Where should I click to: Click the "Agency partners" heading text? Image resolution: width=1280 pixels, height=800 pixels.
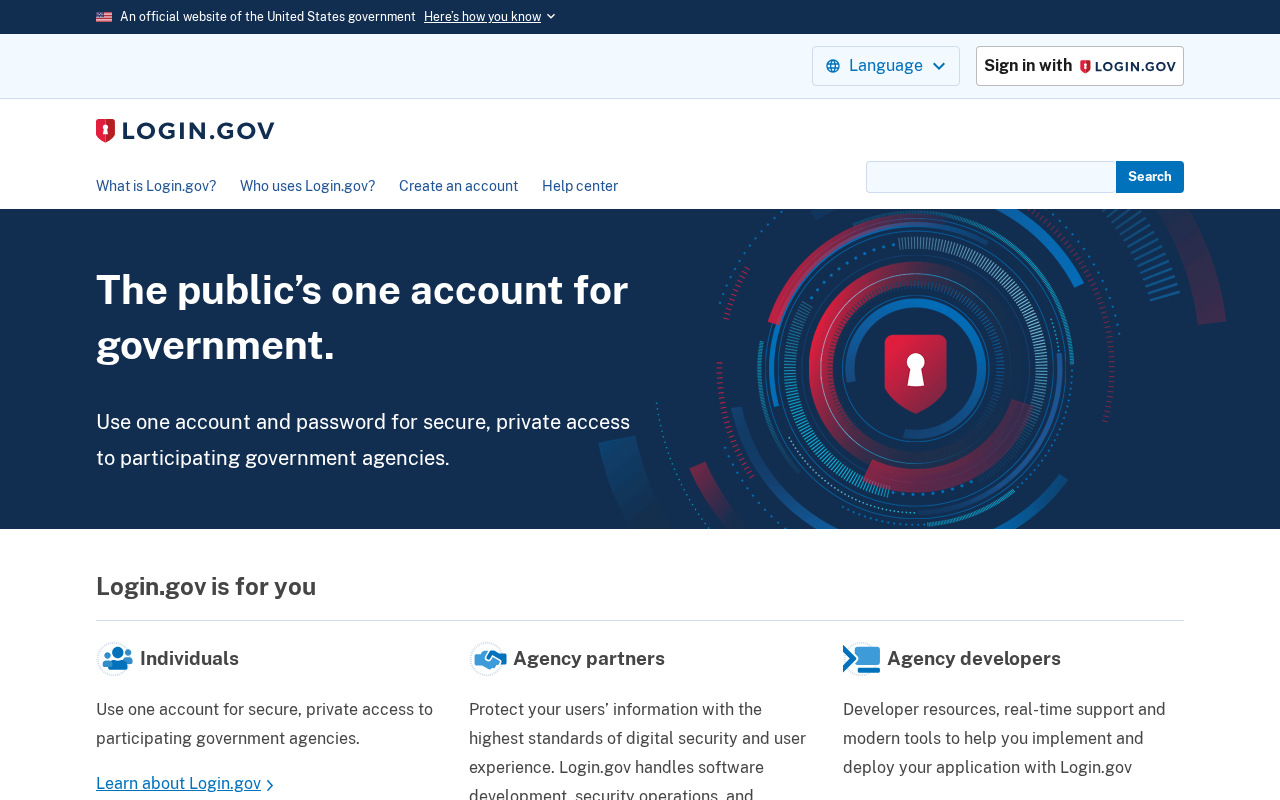(589, 659)
